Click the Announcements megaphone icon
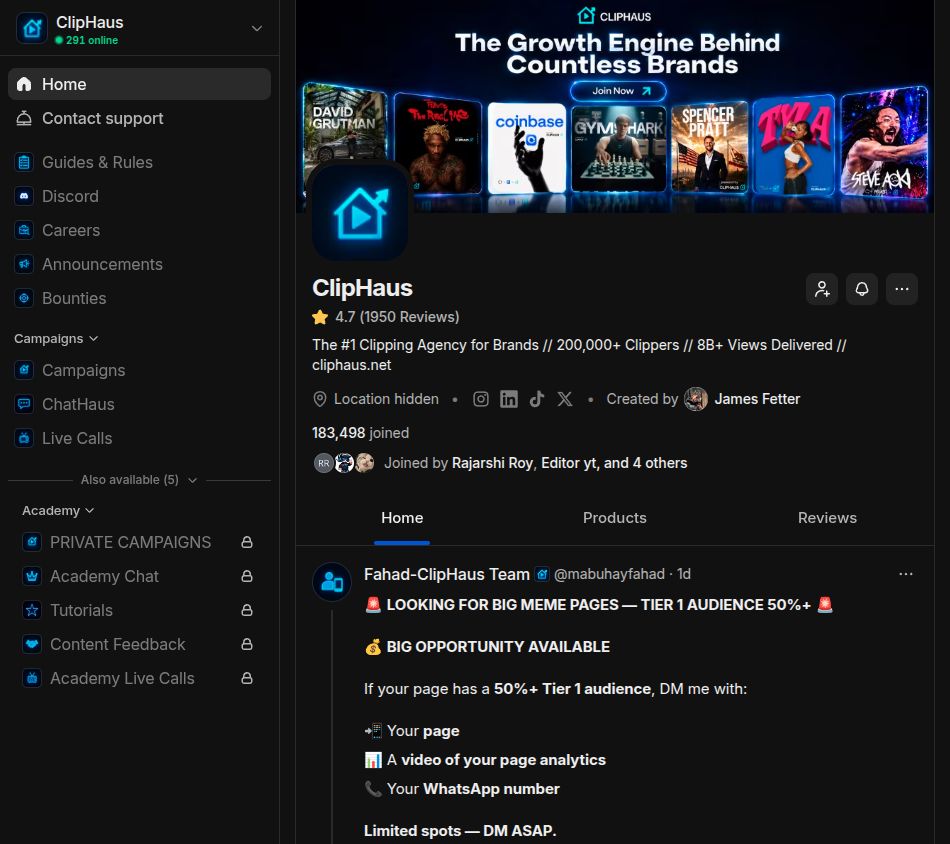 click(24, 264)
